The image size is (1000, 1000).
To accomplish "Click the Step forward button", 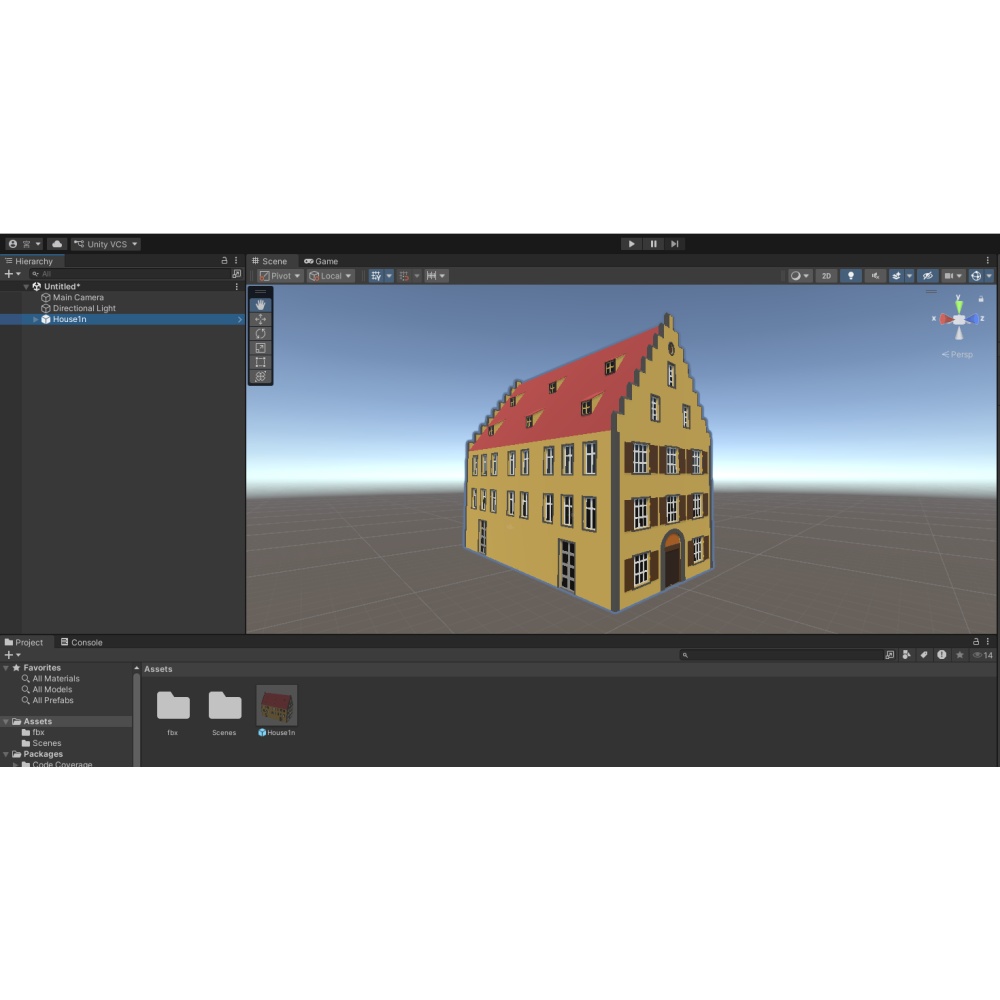I will [674, 244].
